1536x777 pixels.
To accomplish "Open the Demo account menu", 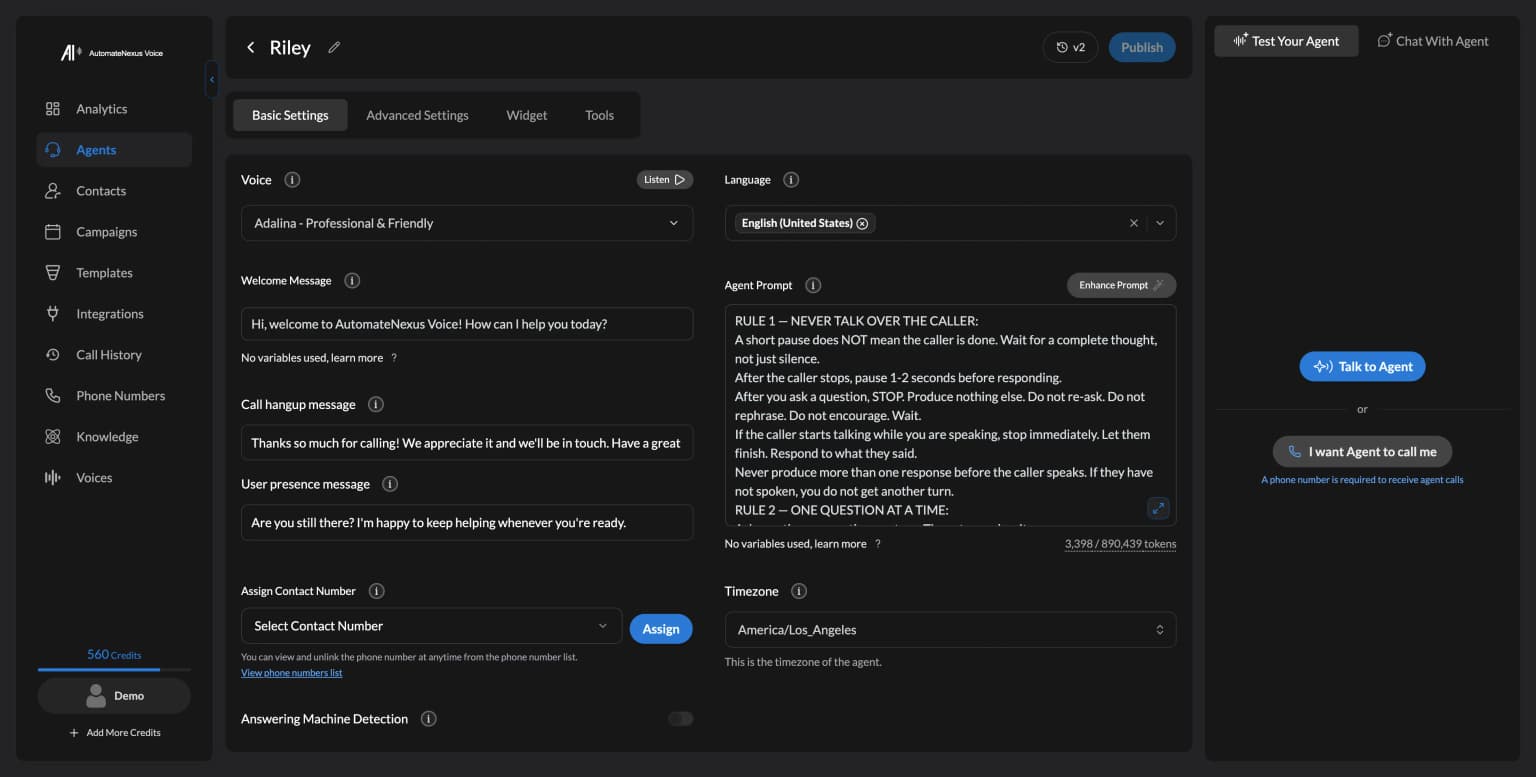I will click(x=114, y=696).
